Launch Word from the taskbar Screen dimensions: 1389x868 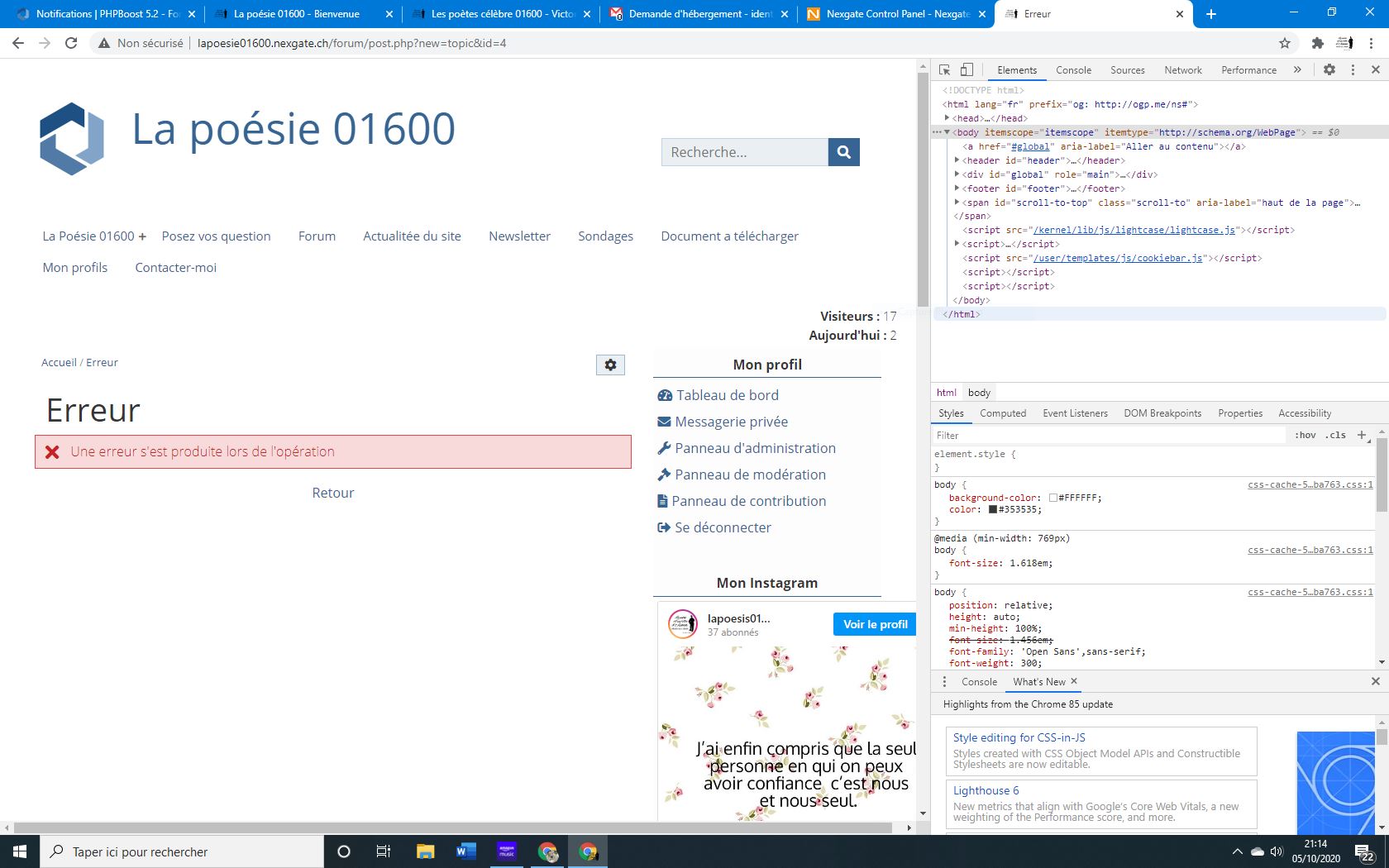465,851
